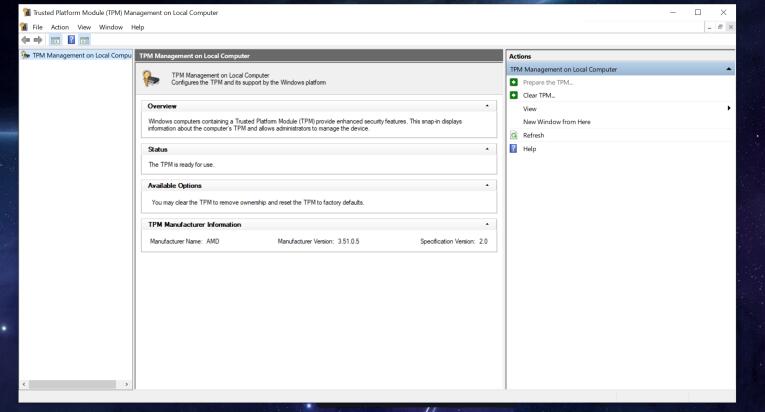Click the Forward arrow toolbar icon

coord(38,40)
